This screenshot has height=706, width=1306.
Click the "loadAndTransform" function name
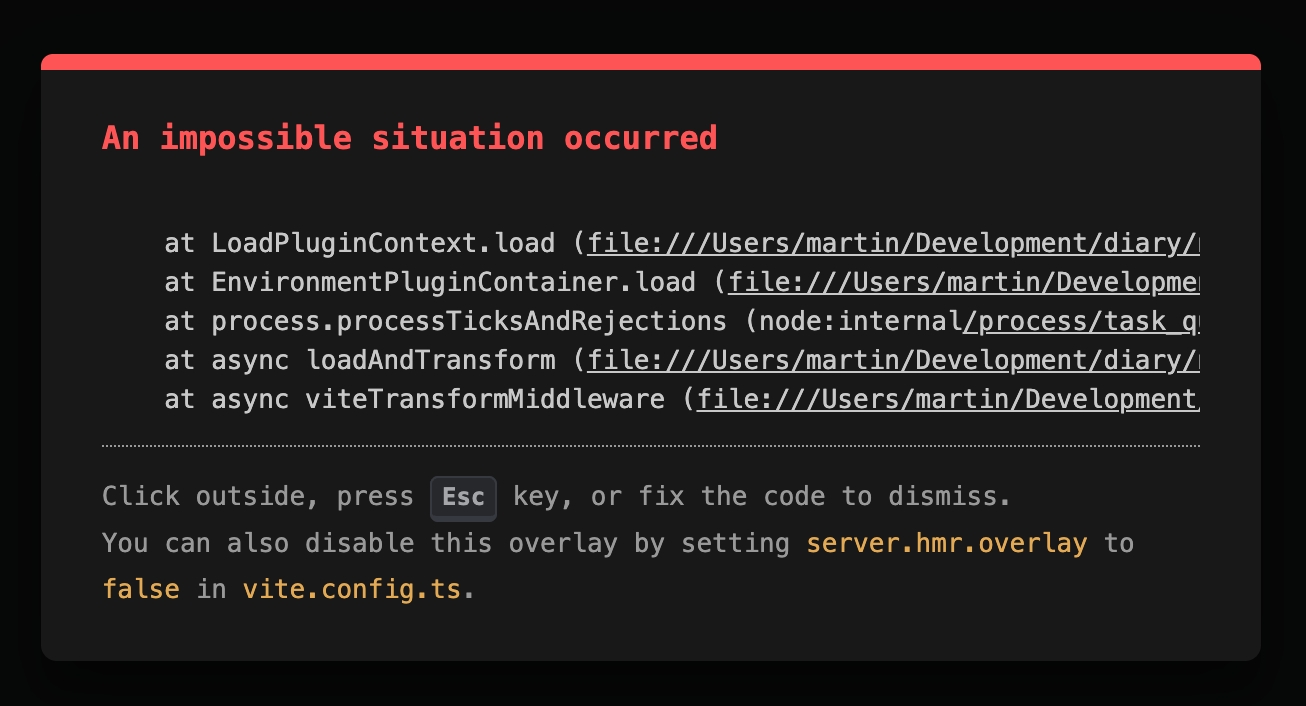click(x=430, y=360)
